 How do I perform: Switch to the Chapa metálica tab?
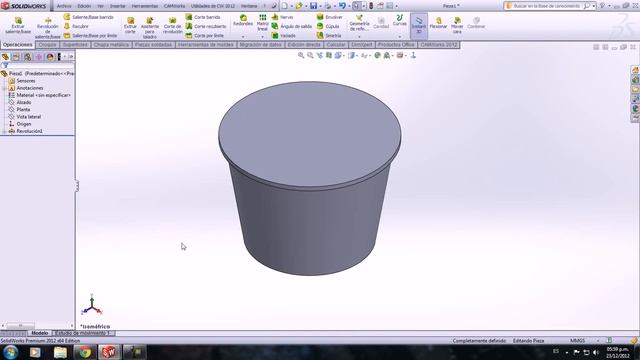[111, 44]
